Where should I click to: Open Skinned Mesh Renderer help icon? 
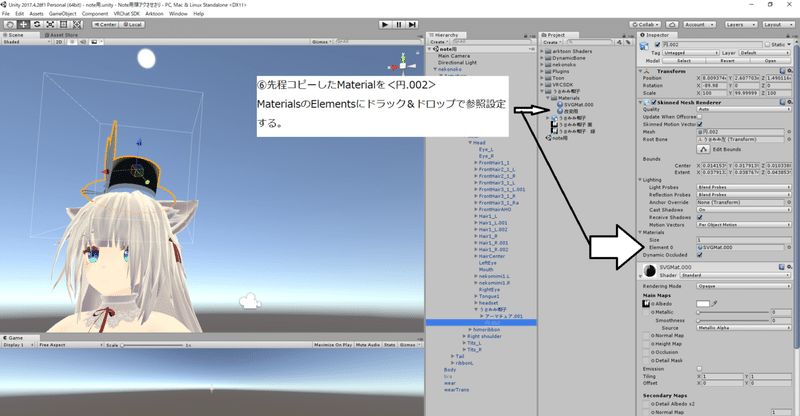[x=782, y=102]
